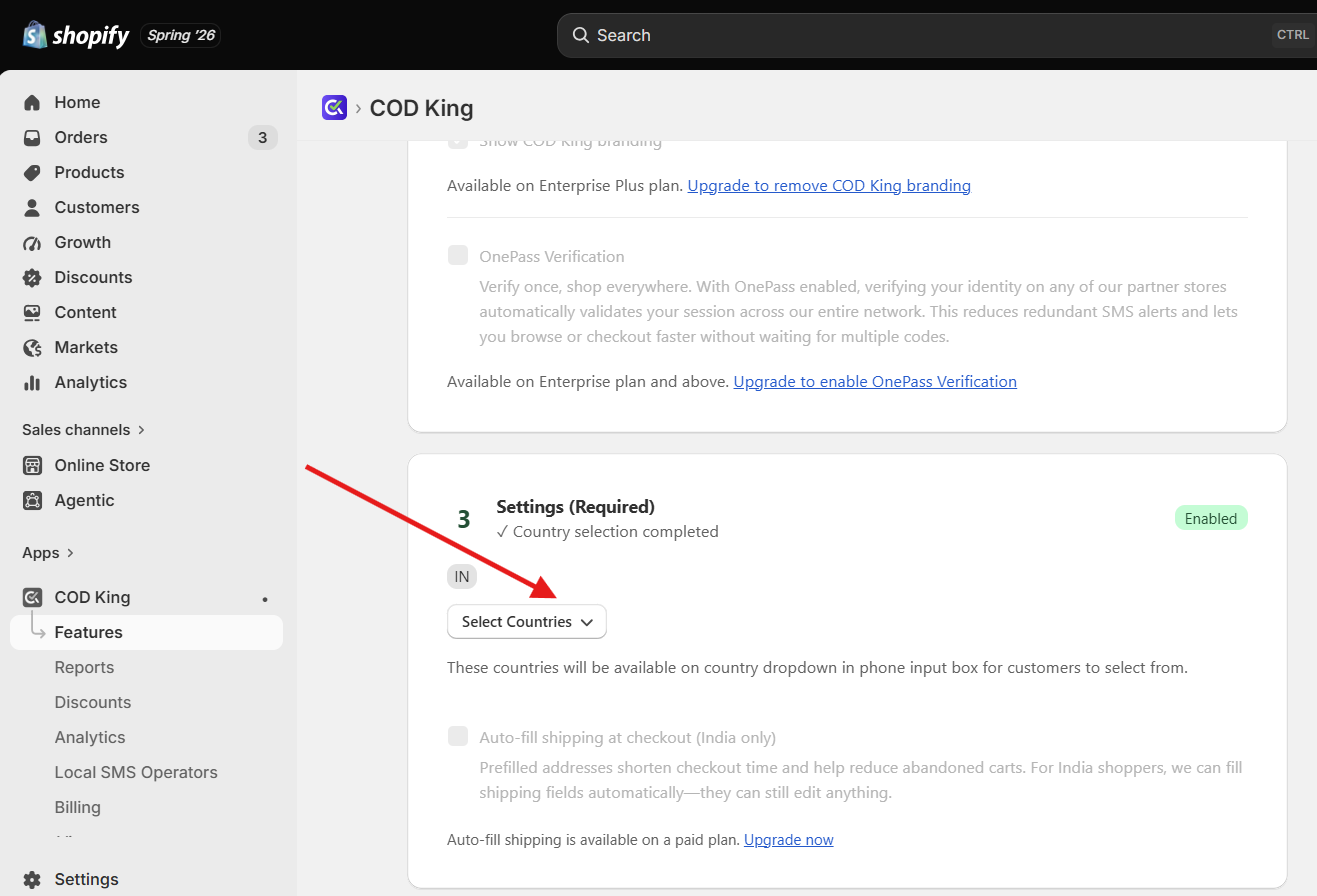Image resolution: width=1317 pixels, height=896 pixels.
Task: Click the Discounts badge icon
Action: click(32, 277)
